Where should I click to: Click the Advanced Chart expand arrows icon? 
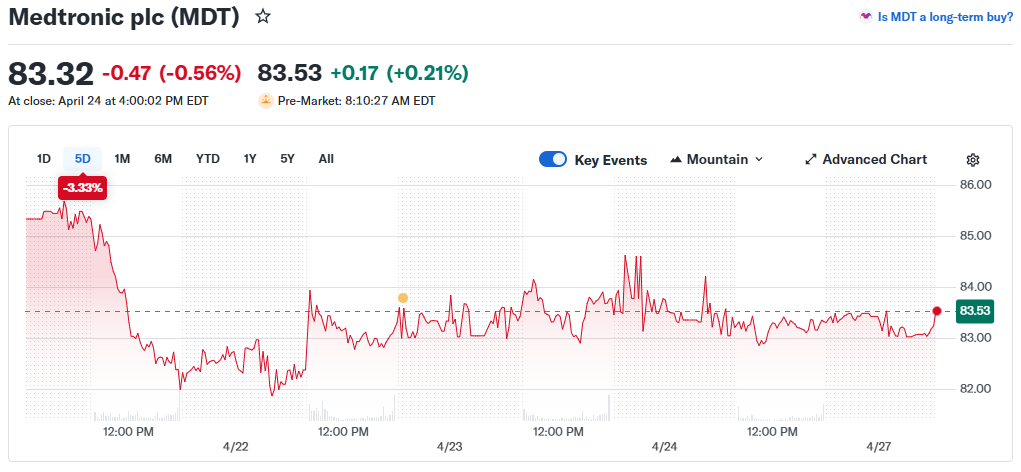[811, 160]
